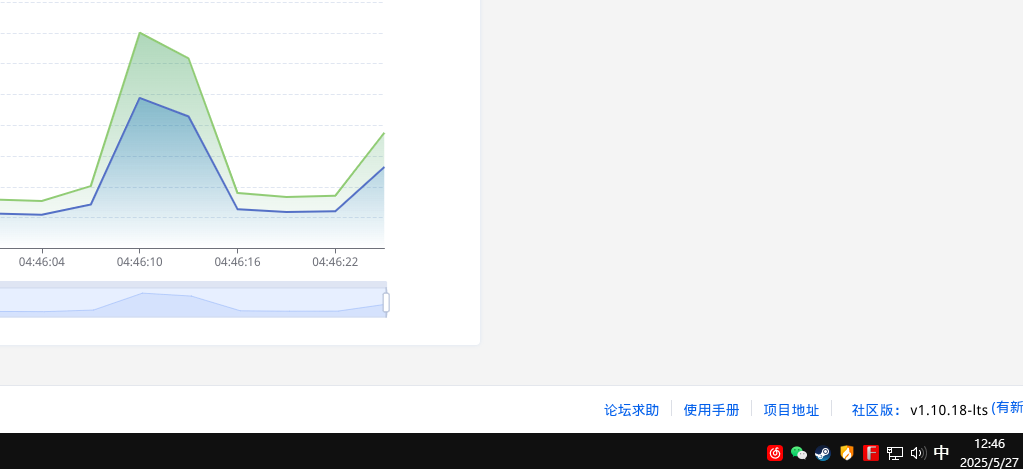Click the version text v1.10.18-lts
The height and width of the screenshot is (469, 1023).
point(949,410)
